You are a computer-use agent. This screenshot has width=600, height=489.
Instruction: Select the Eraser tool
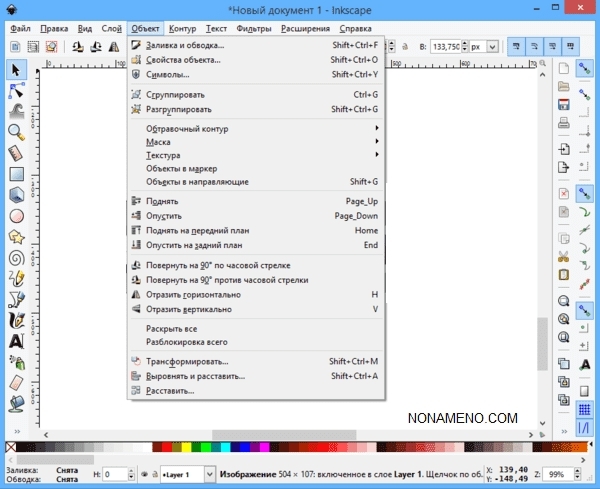16,383
